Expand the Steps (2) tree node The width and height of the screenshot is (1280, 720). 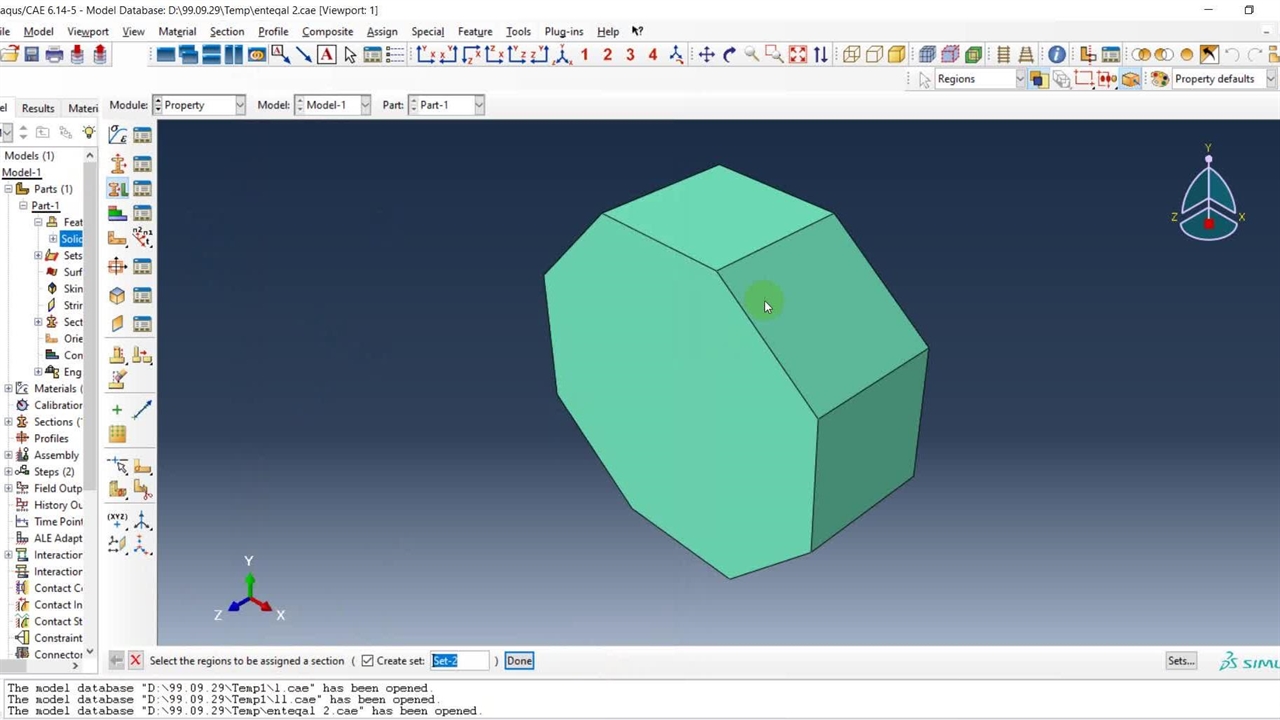pos(9,472)
